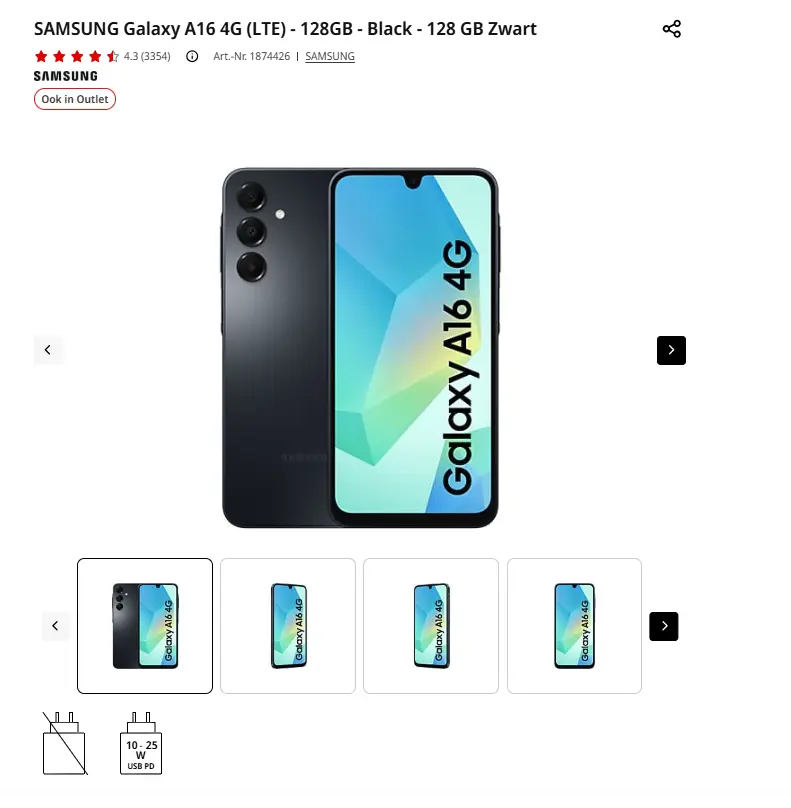The image size is (791, 808).
Task: Select the third product thumbnail
Action: (431, 626)
